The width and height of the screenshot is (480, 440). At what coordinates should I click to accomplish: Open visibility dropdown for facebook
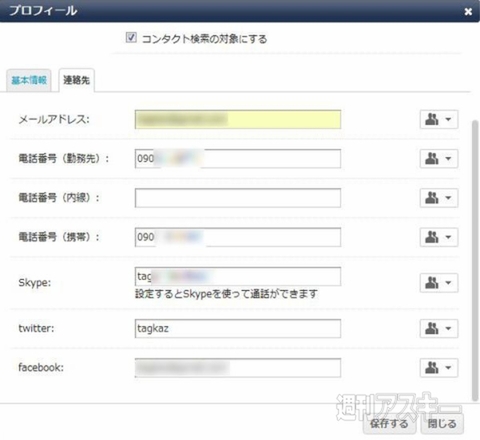click(439, 368)
